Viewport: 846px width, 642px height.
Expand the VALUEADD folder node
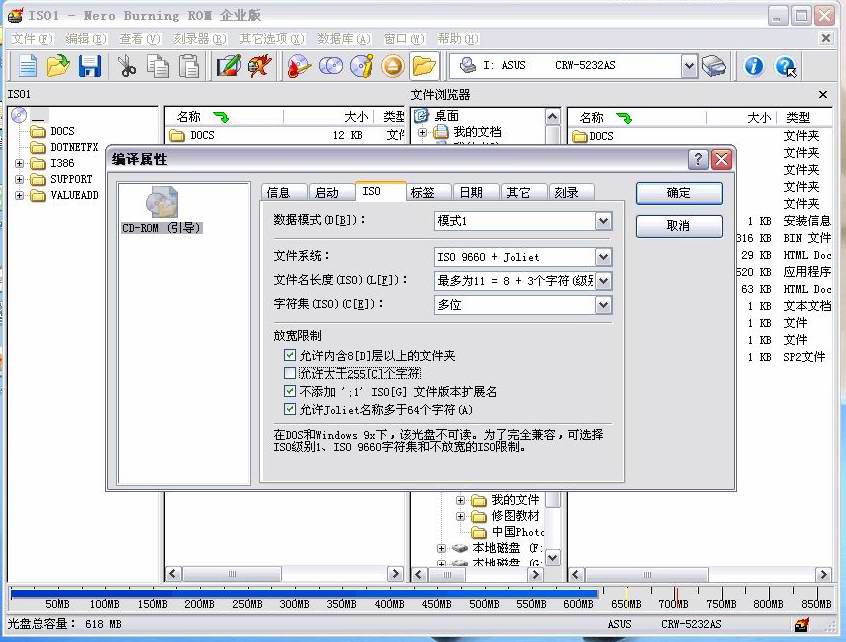19,195
